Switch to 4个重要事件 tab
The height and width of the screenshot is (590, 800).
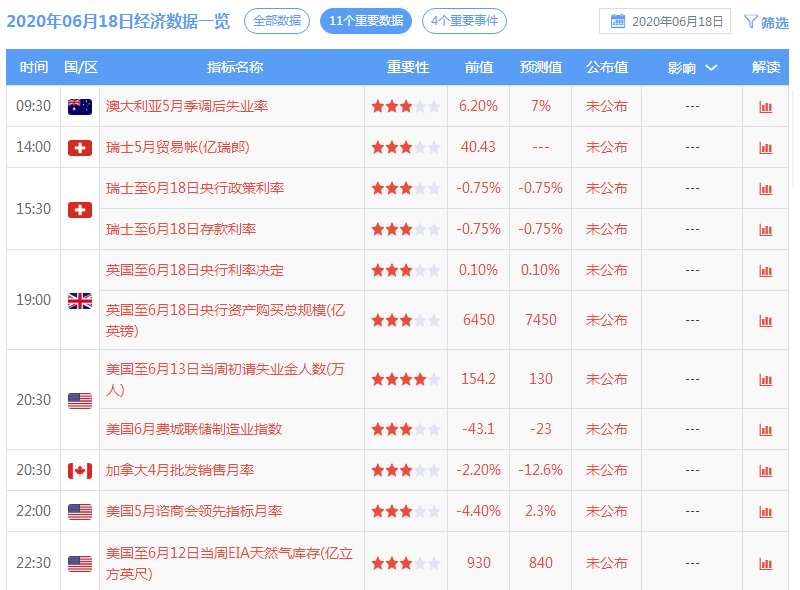click(x=464, y=20)
